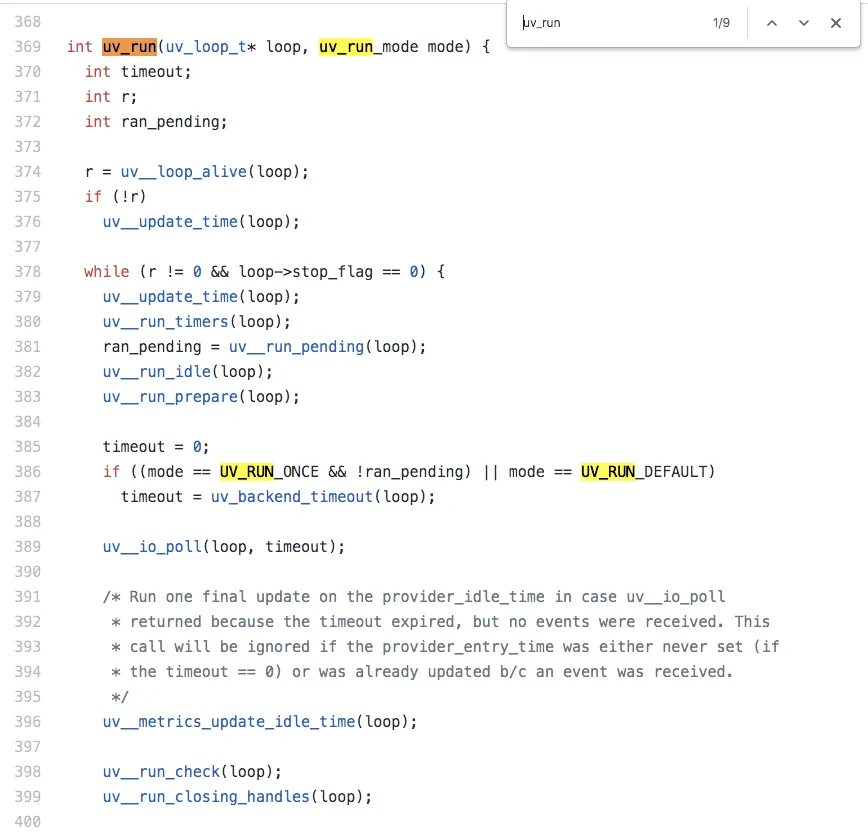This screenshot has height=832, width=868.
Task: Select line number 378
Action: (x=28, y=272)
